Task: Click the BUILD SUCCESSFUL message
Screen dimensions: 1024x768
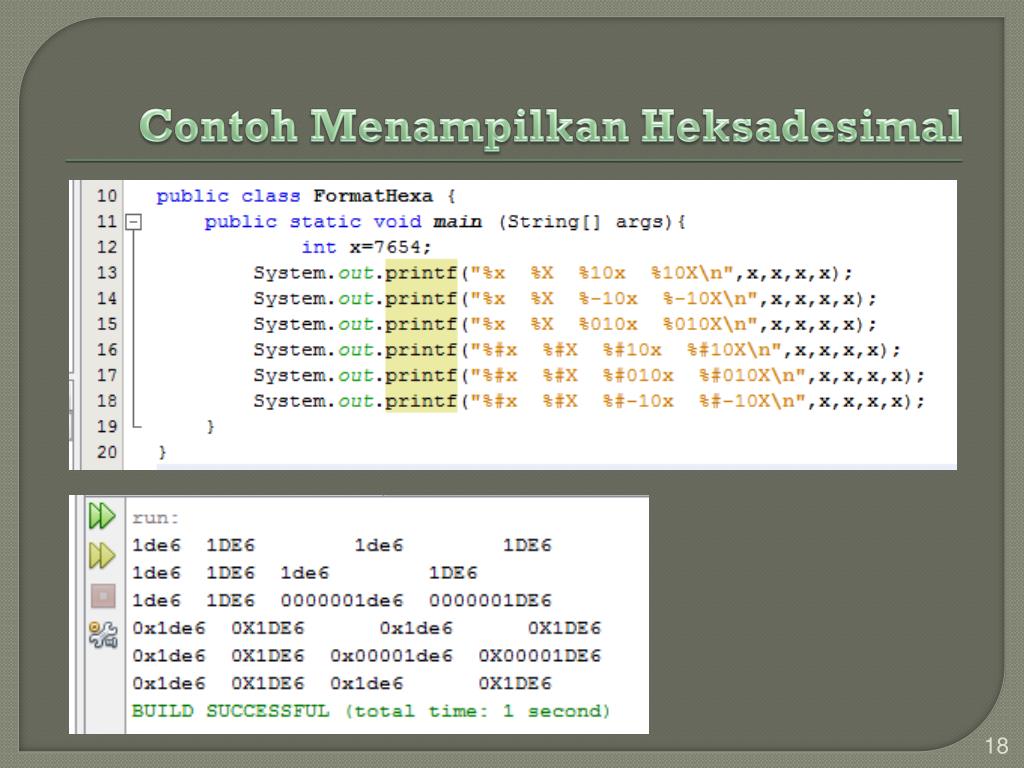Action: point(371,711)
